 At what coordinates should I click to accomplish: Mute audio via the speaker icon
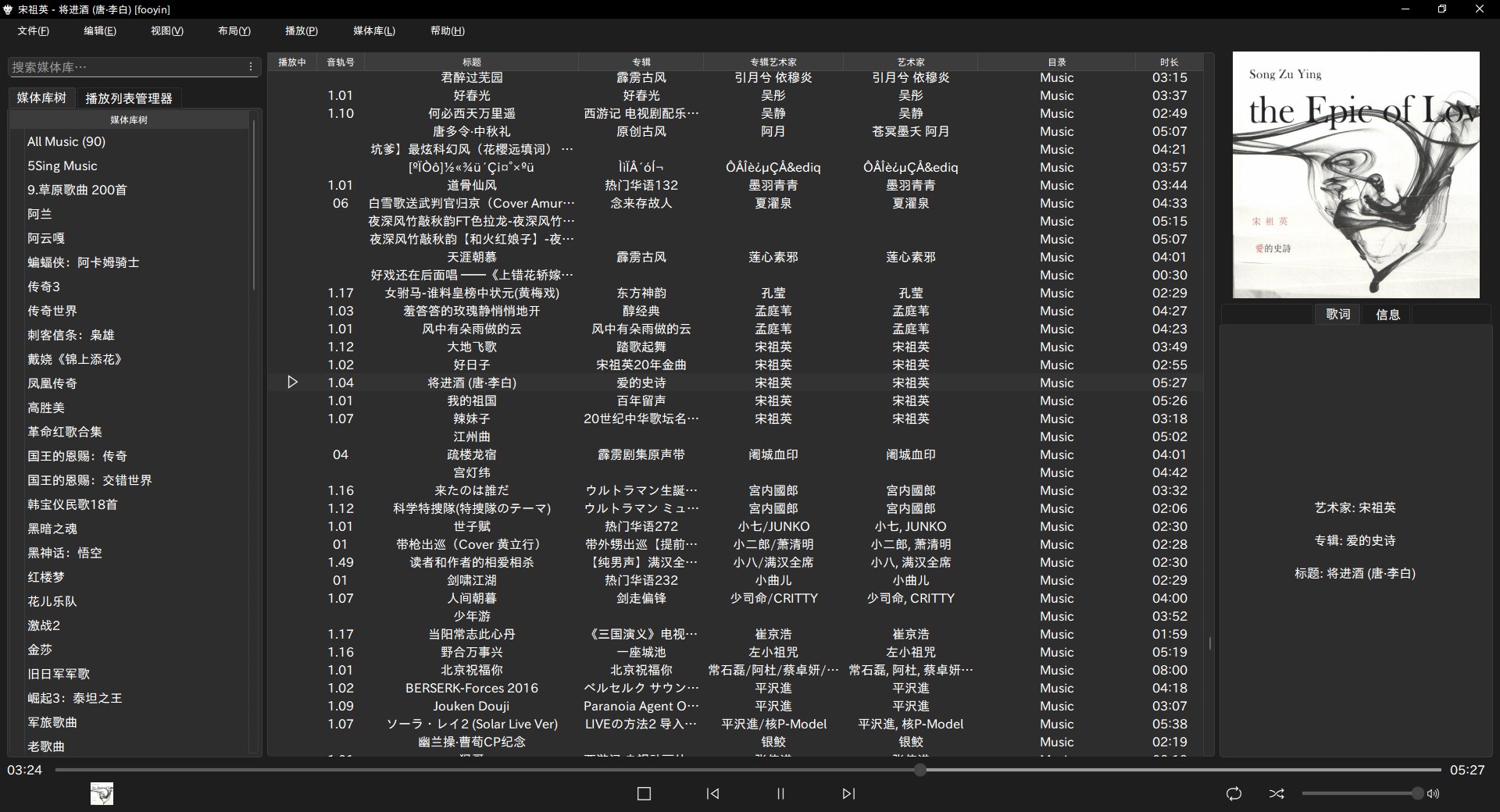[1432, 793]
